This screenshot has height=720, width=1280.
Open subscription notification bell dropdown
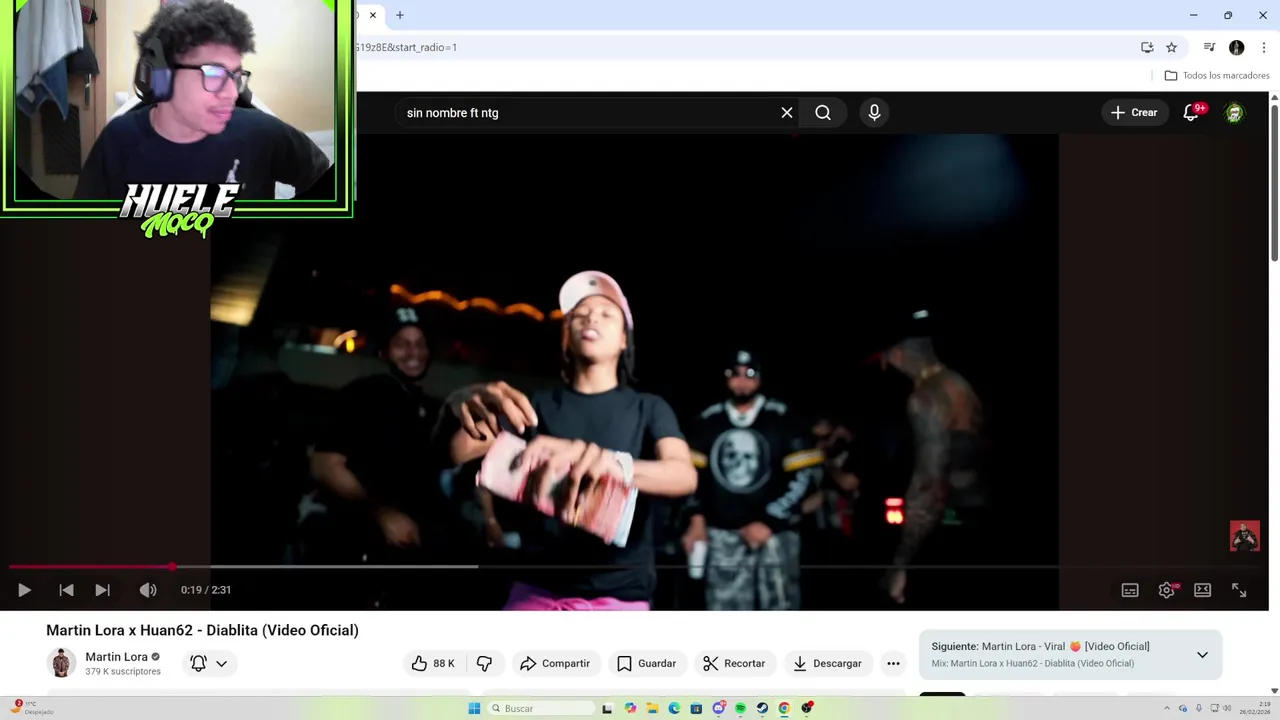coord(209,663)
